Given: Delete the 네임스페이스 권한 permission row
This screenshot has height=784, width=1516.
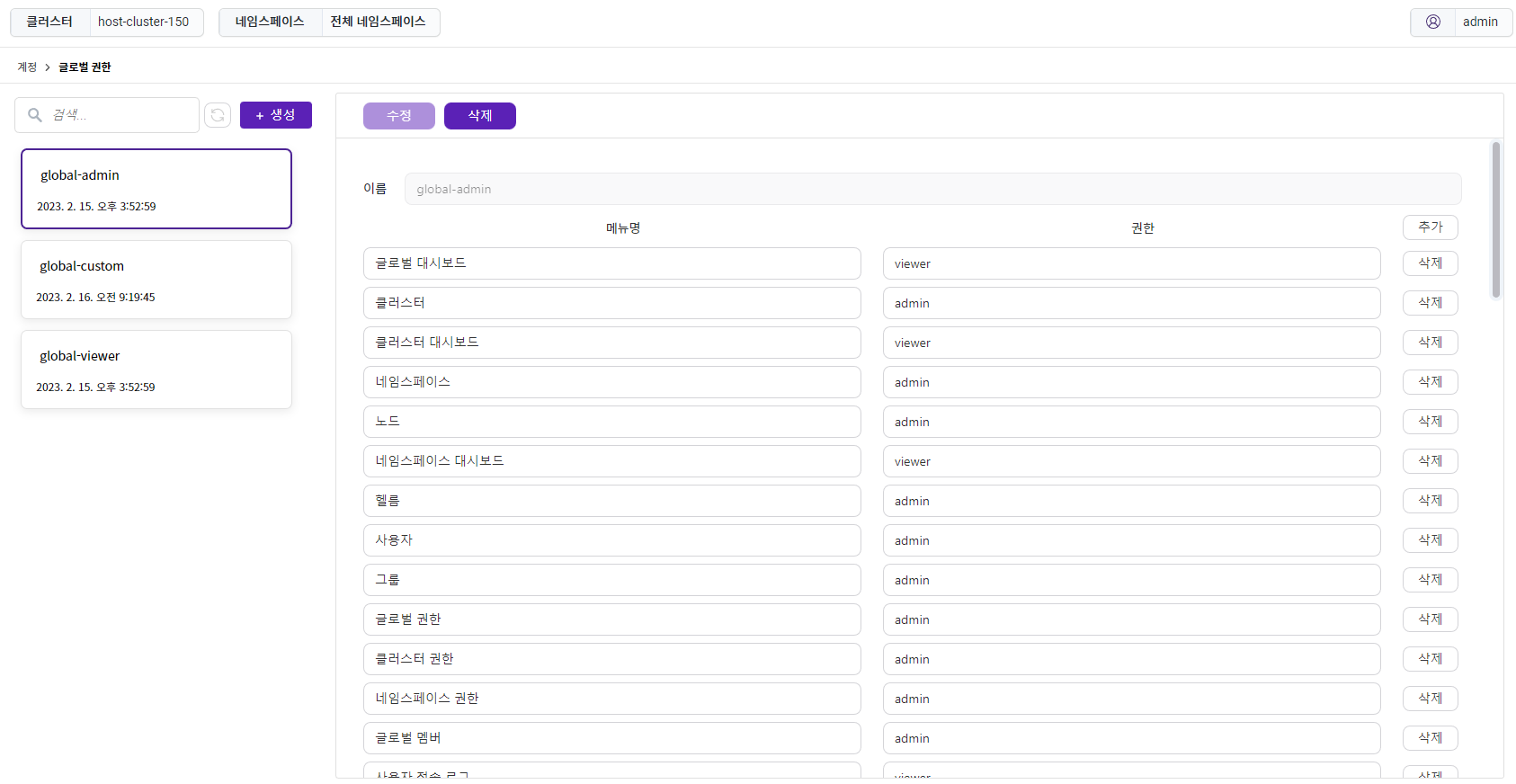Looking at the screenshot, I should pos(1431,699).
